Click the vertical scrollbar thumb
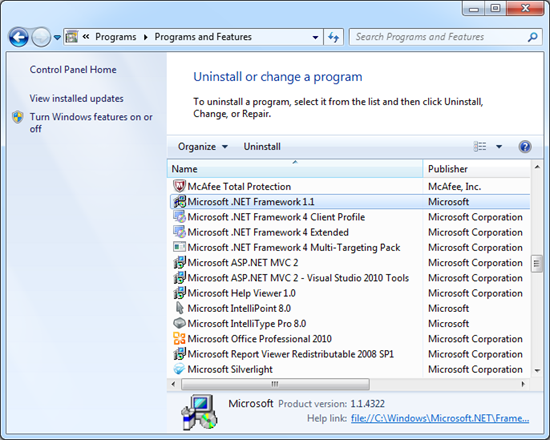This screenshot has width=550, height=440. tap(537, 264)
